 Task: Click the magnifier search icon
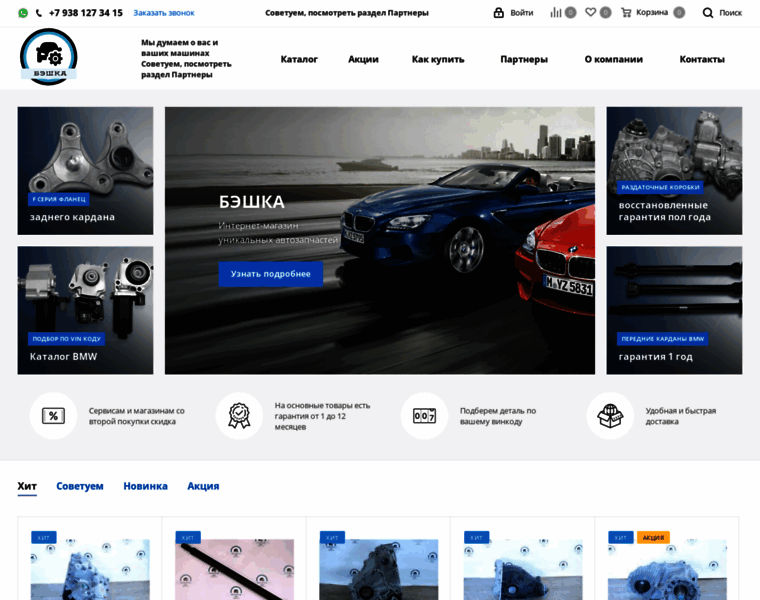pyautogui.click(x=708, y=13)
